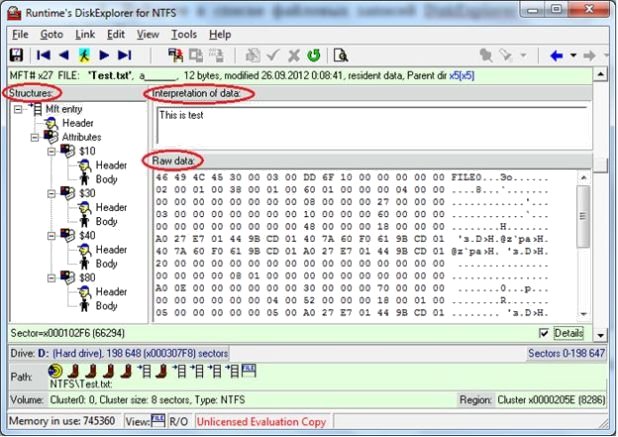The height and width of the screenshot is (437, 618).
Task: Collapse the Mft entry tree node
Action: [x=18, y=109]
